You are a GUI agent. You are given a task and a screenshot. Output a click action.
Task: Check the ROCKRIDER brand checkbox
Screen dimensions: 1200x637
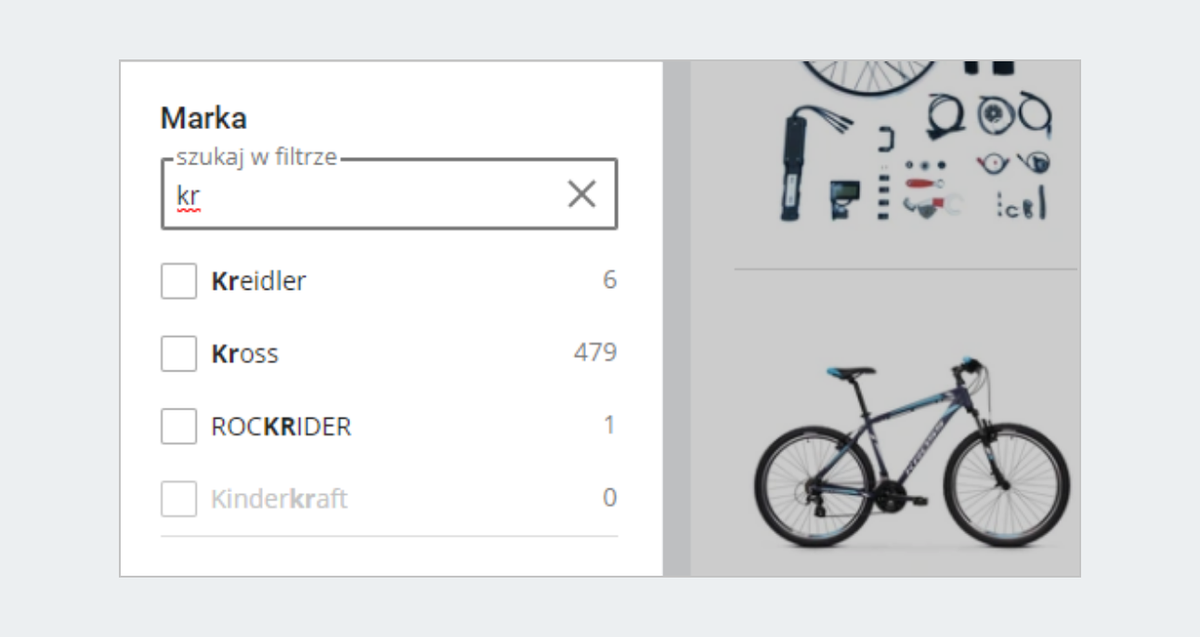click(x=179, y=426)
